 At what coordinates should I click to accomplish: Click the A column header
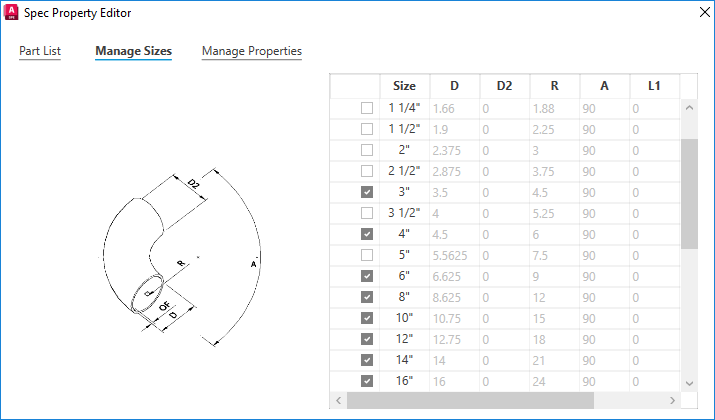tap(605, 86)
